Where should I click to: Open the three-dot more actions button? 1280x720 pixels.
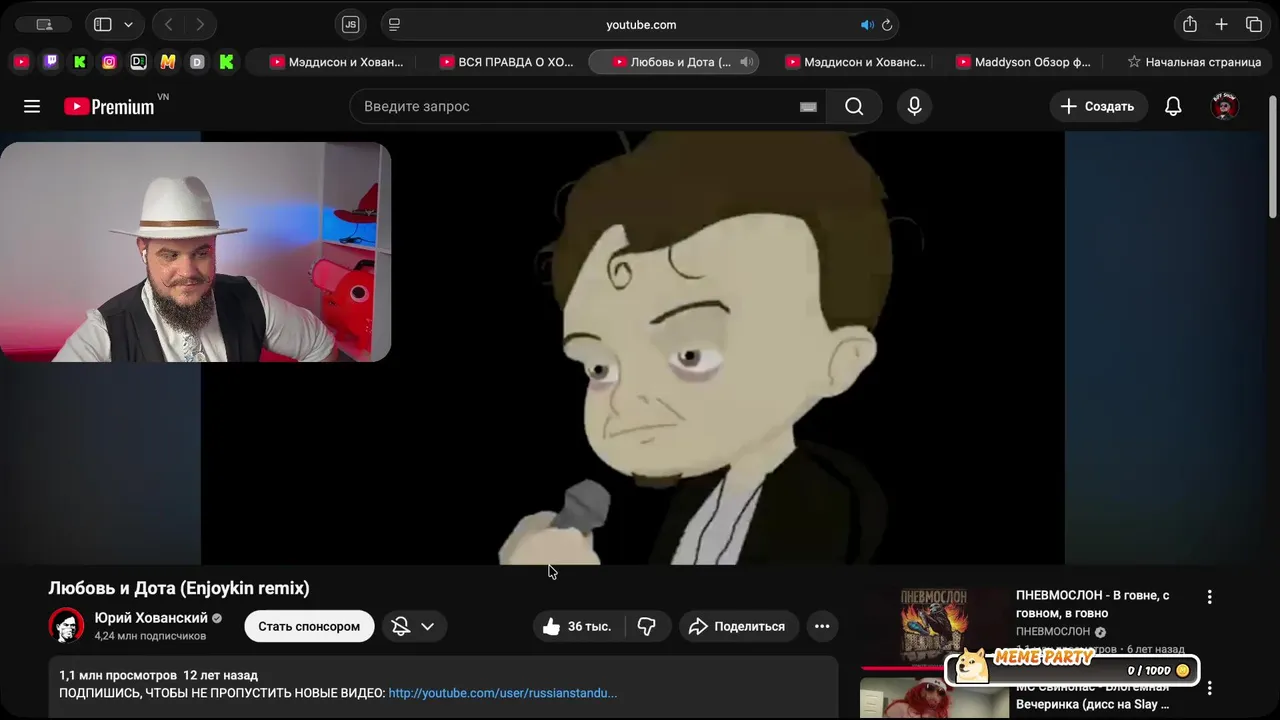tap(822, 626)
